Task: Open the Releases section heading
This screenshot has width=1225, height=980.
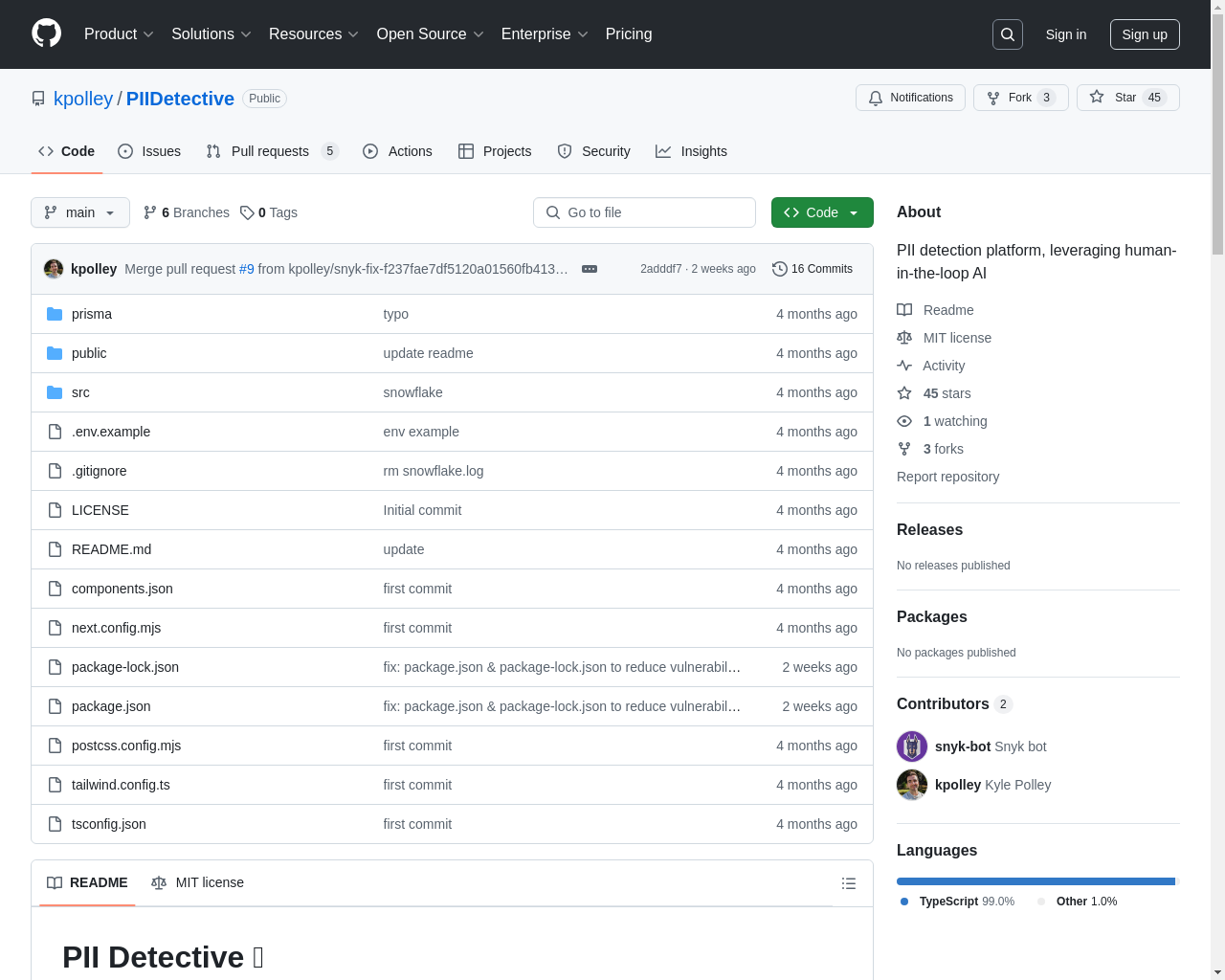Action: (x=929, y=529)
